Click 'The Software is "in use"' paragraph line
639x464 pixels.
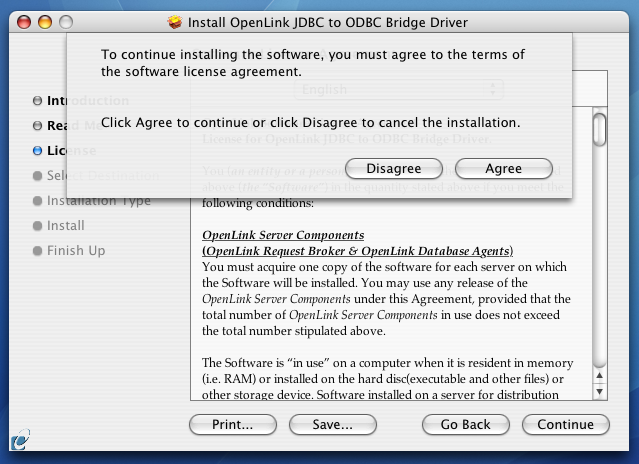point(388,363)
